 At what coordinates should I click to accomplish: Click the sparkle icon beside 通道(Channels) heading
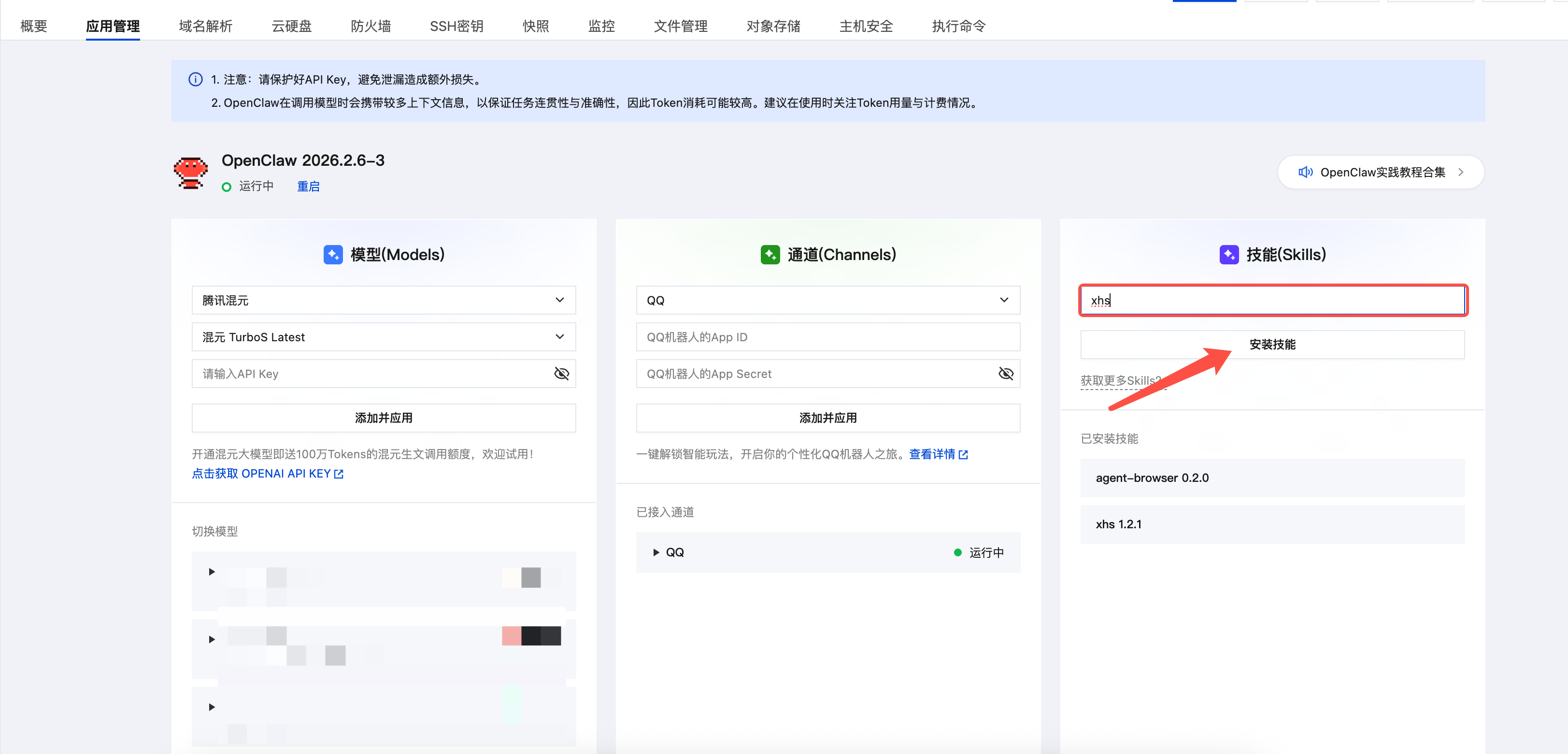point(770,255)
